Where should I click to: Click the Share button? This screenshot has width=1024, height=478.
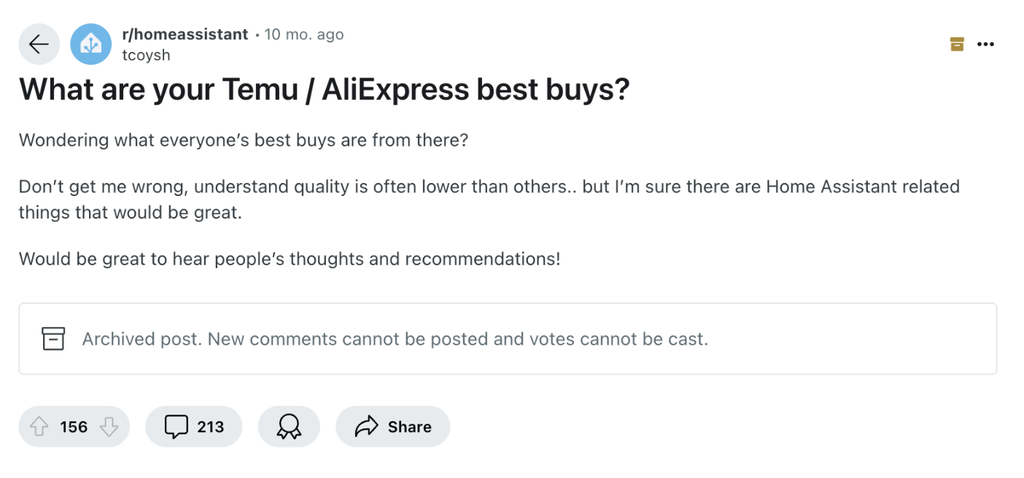pos(393,427)
